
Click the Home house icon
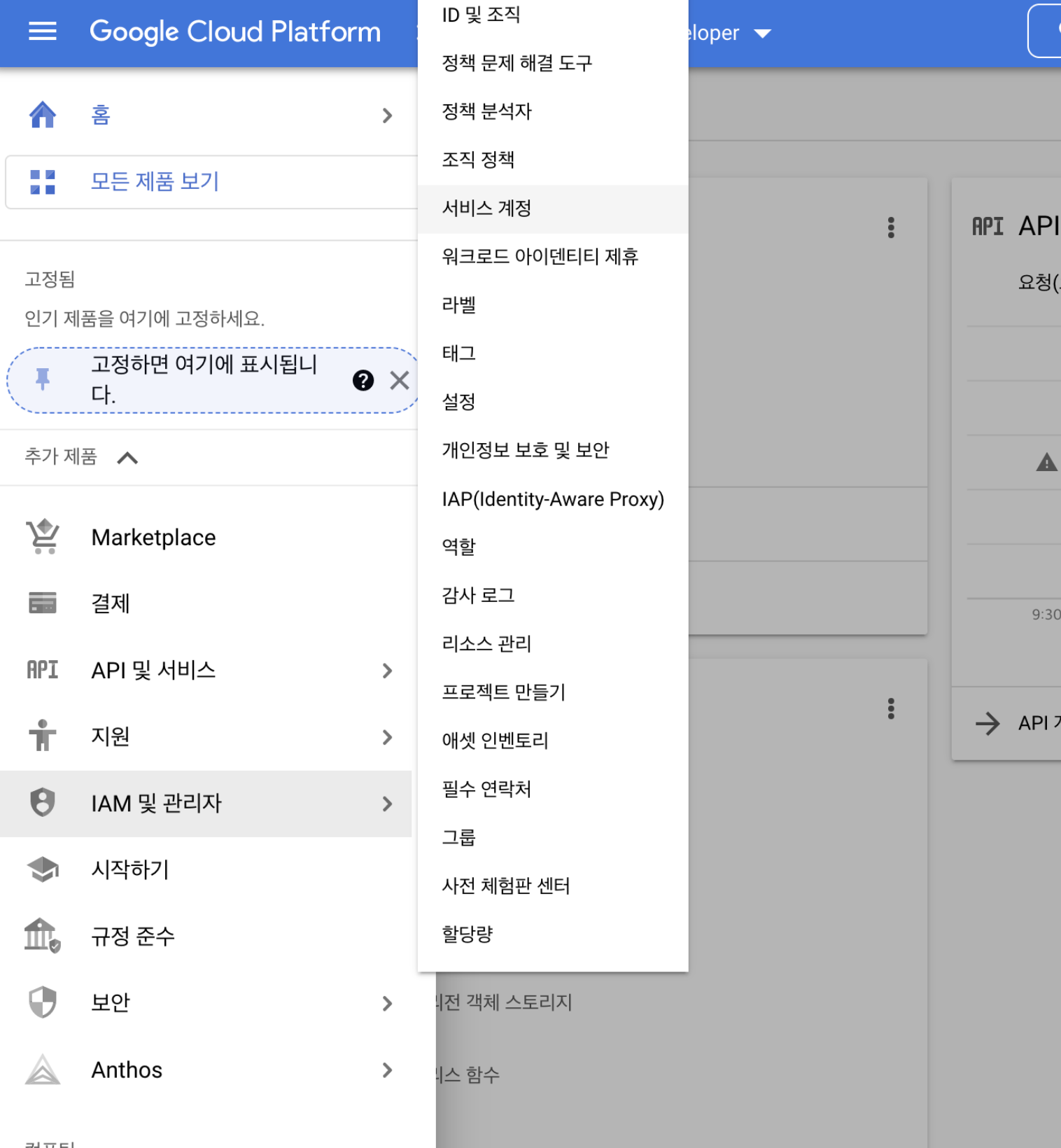[43, 114]
